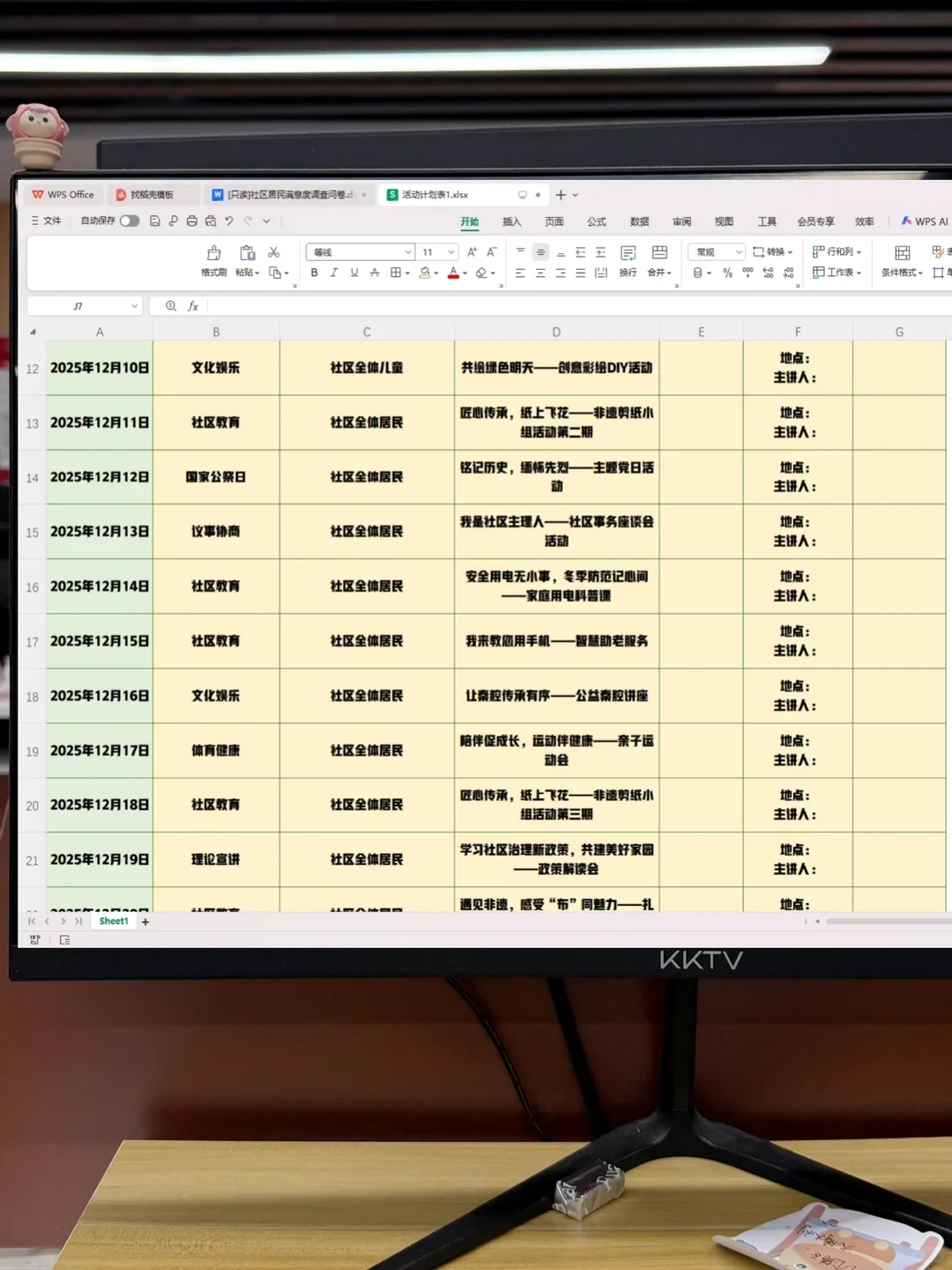952x1270 pixels.
Task: Select cell with 2025年12月14日
Action: [100, 586]
